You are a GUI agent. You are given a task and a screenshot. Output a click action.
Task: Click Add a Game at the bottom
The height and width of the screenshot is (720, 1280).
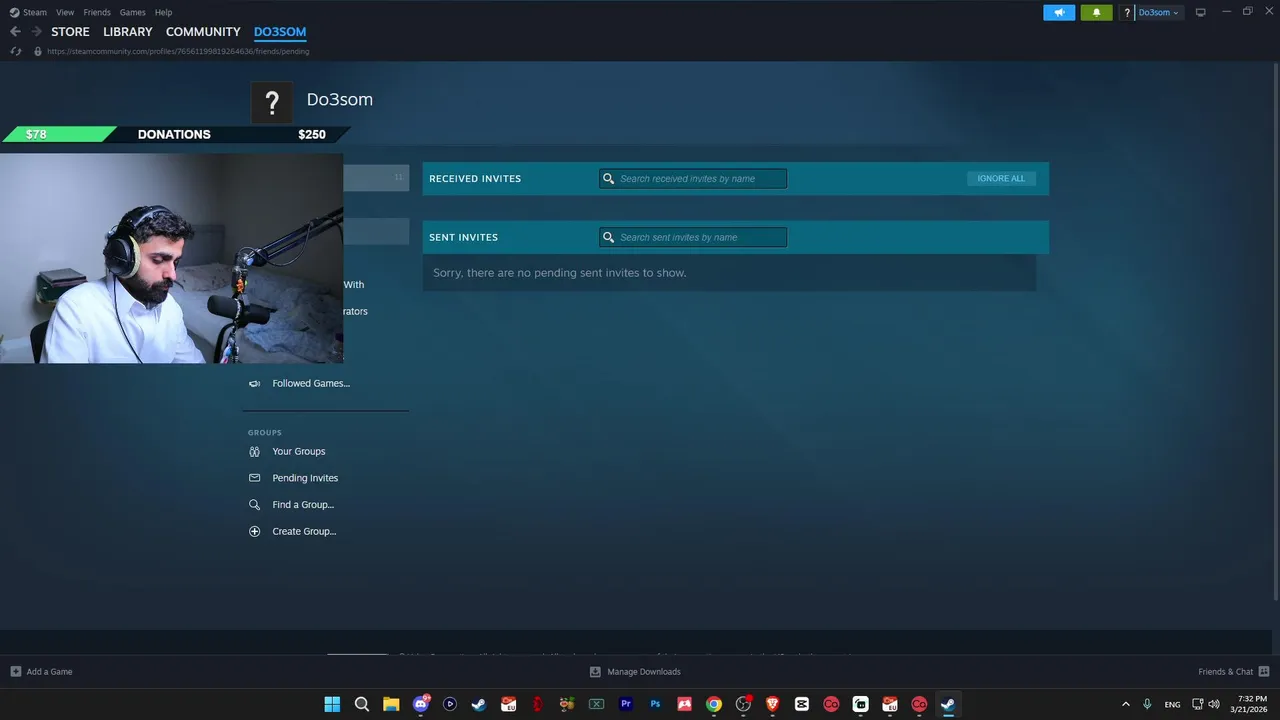41,672
